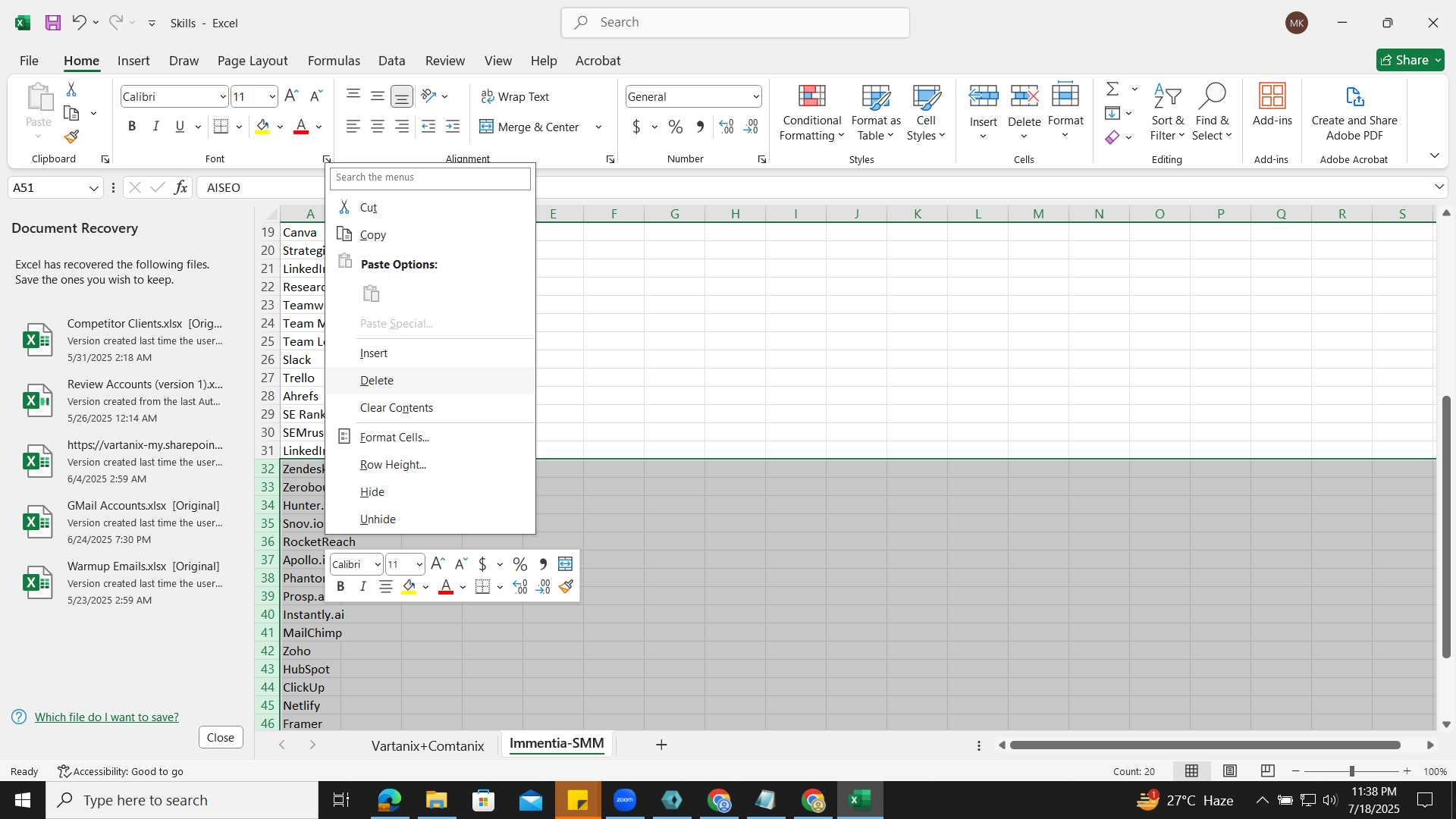Toggle Bold in the mini toolbar
The width and height of the screenshot is (1456, 819).
340,586
